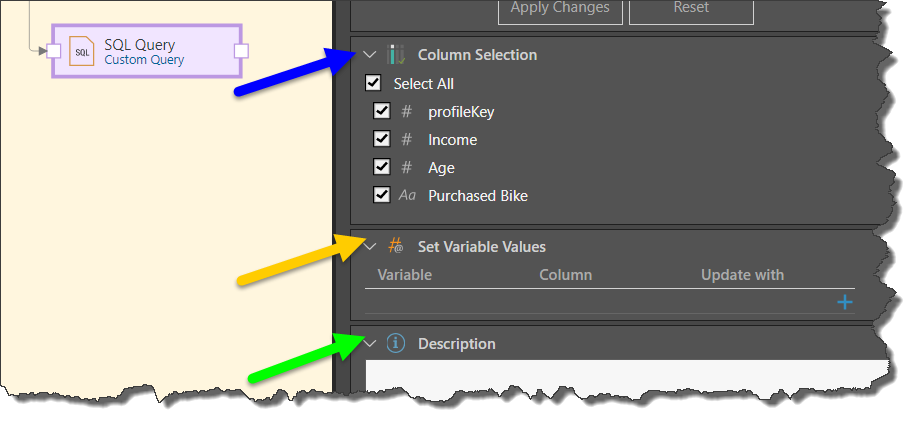Click the text type icon beside Purchased Bike
918x428 pixels.
[407, 196]
